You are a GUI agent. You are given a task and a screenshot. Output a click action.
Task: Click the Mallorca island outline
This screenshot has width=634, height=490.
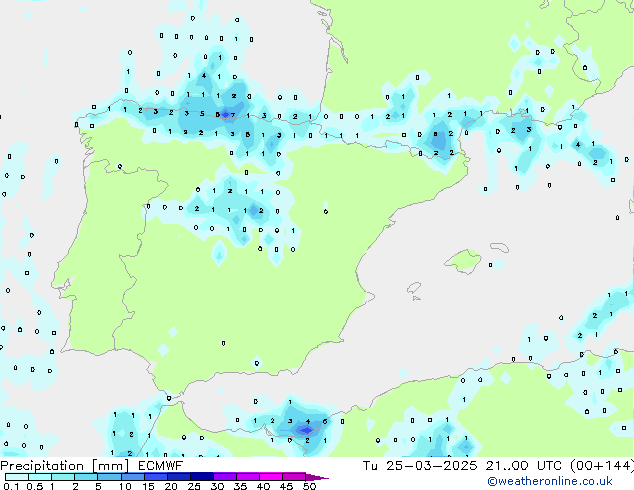[463, 261]
